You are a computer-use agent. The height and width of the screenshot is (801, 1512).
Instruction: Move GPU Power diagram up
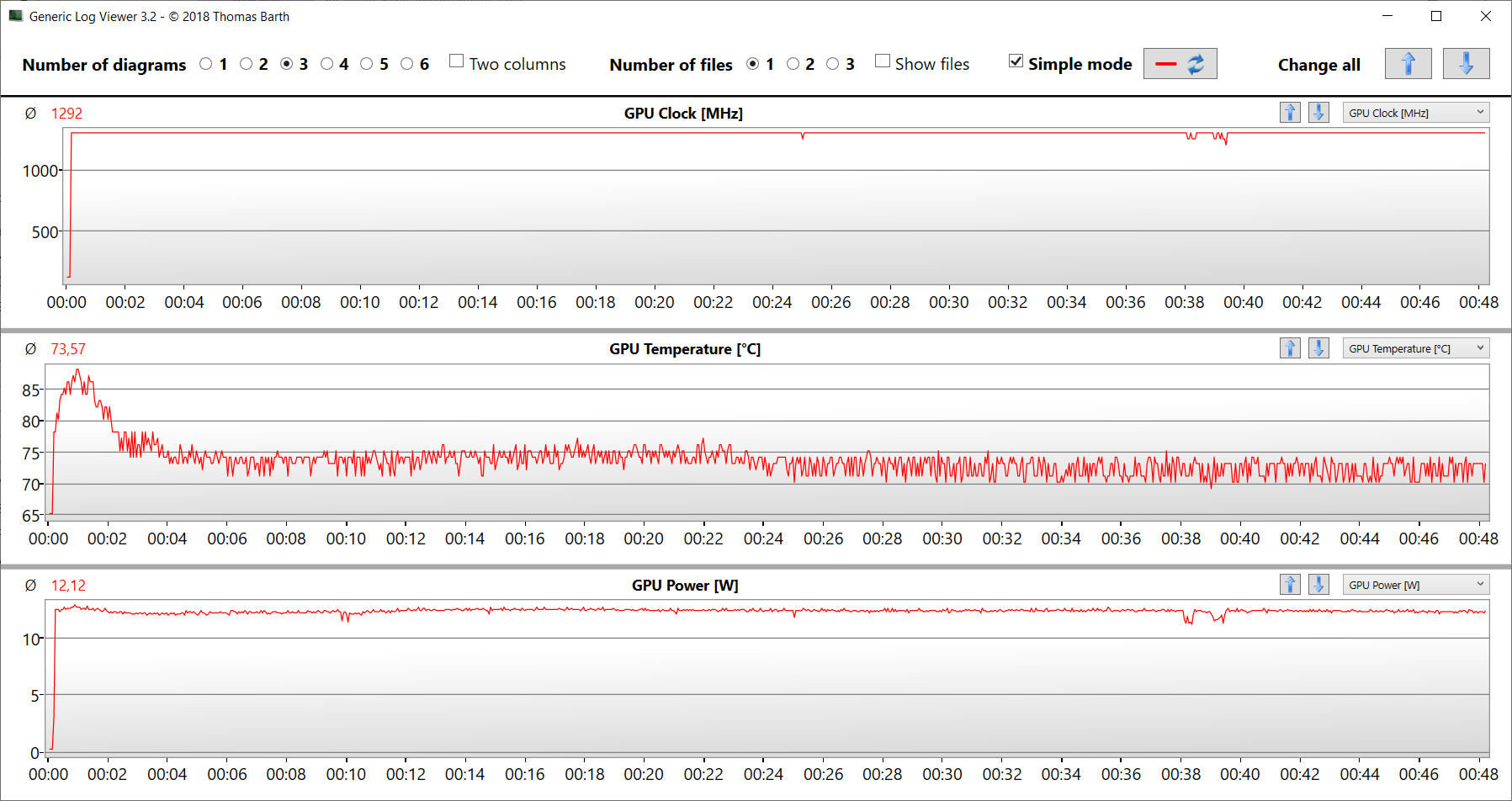[x=1290, y=585]
